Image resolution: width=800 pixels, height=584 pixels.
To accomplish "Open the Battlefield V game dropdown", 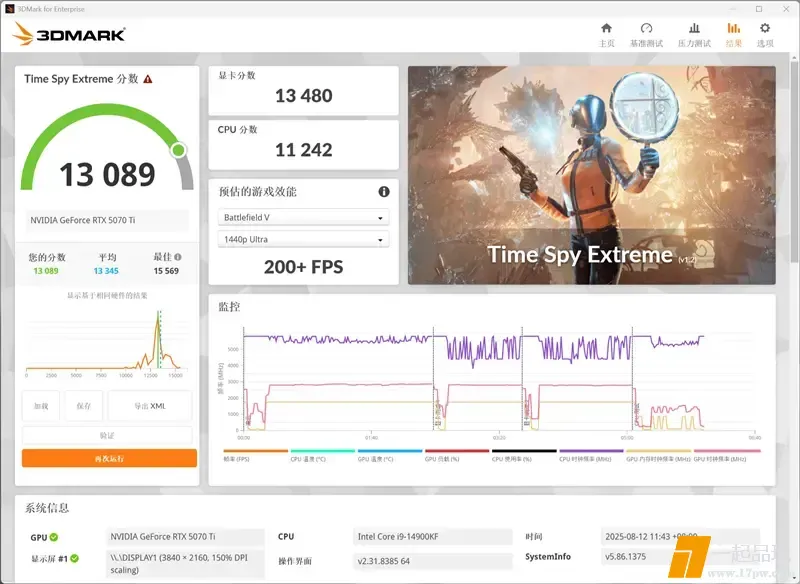I will (303, 217).
